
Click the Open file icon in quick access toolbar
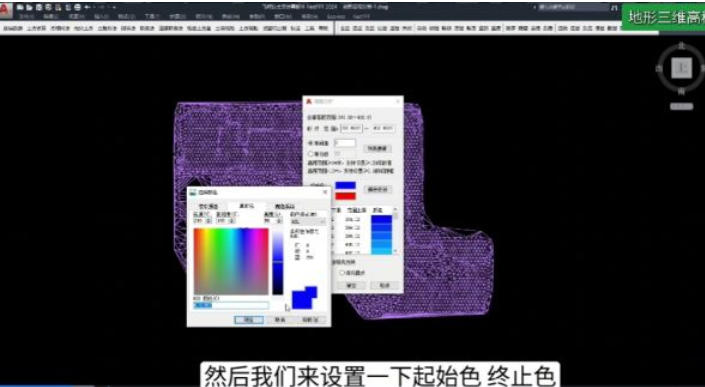pyautogui.click(x=29, y=7)
